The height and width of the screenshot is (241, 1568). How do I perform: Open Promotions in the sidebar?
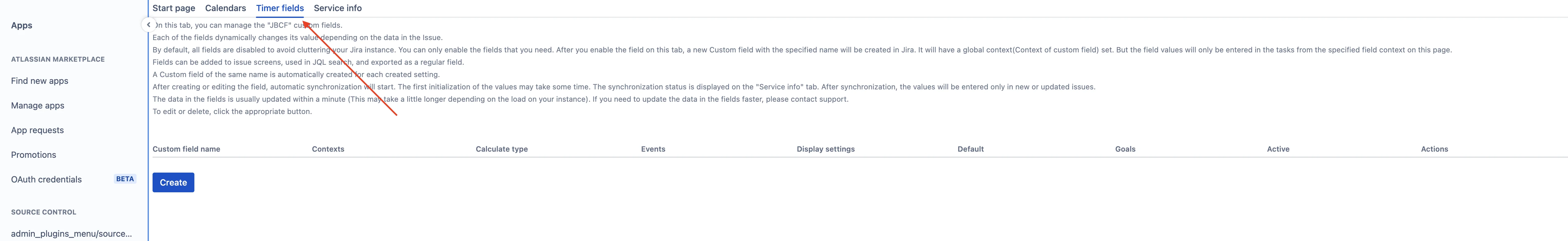pos(34,155)
